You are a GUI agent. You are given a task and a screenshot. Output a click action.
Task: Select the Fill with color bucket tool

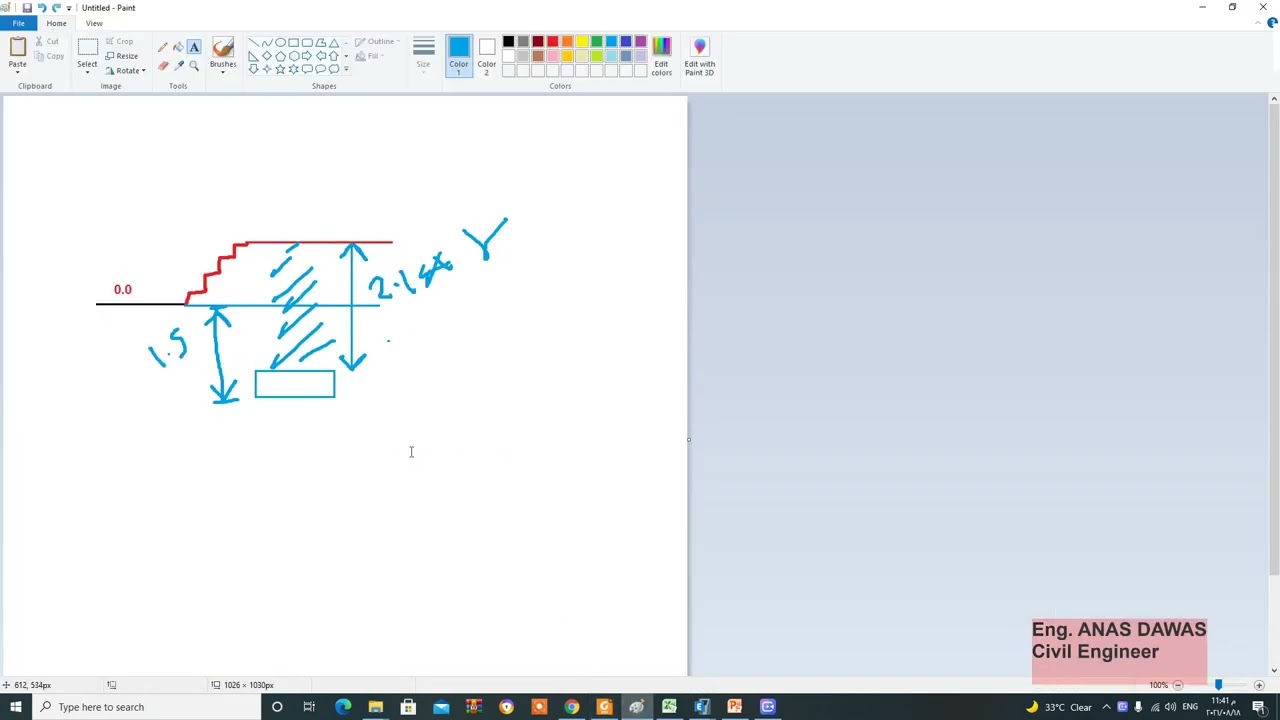(179, 47)
